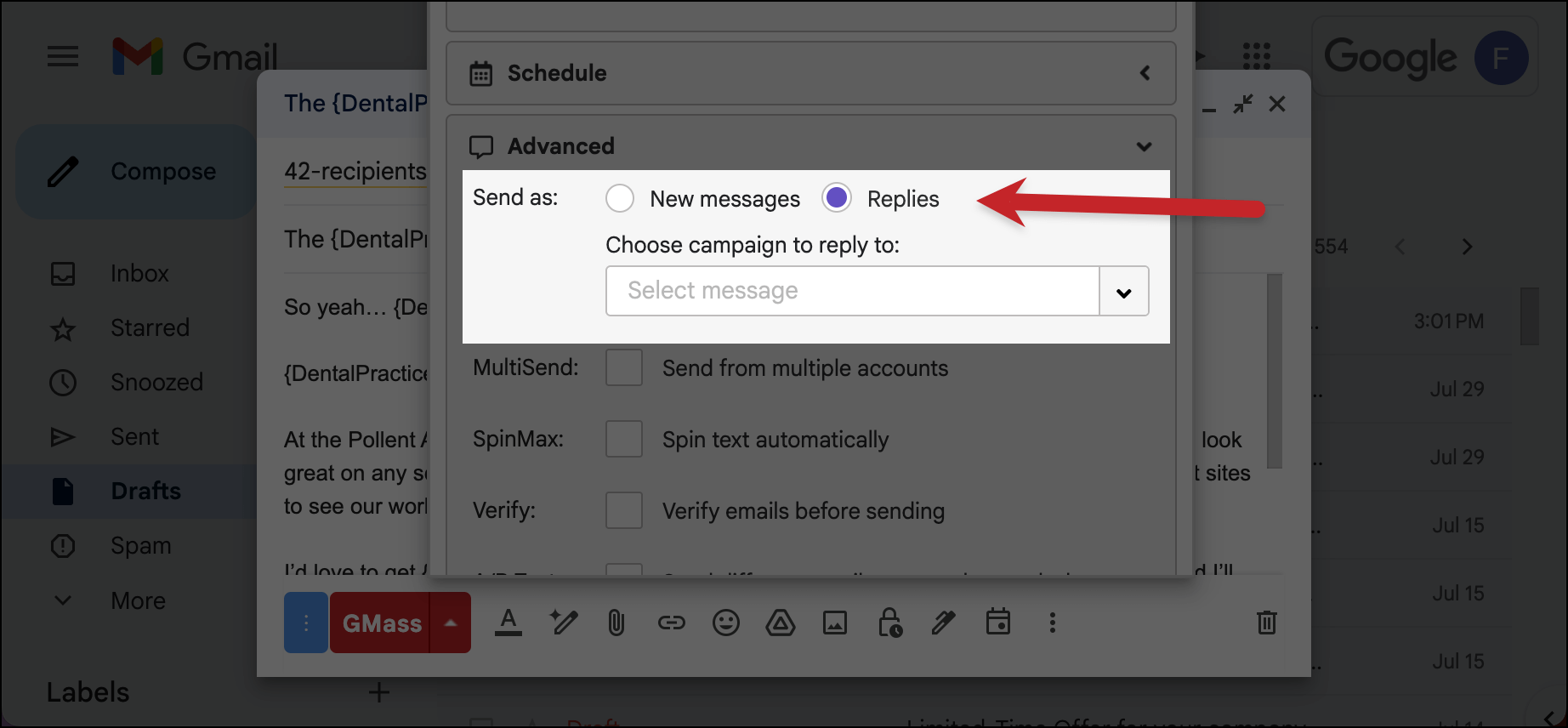Insert a photo
The image size is (1568, 728).
pyautogui.click(x=835, y=623)
